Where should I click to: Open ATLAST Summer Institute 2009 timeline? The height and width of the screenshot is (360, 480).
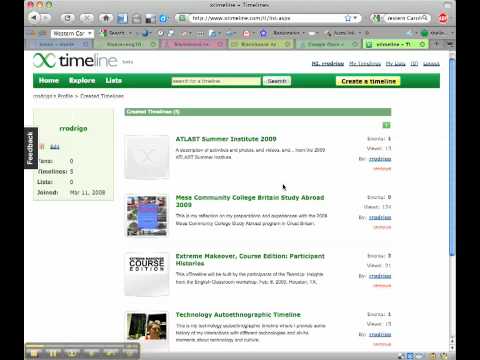[x=226, y=139]
